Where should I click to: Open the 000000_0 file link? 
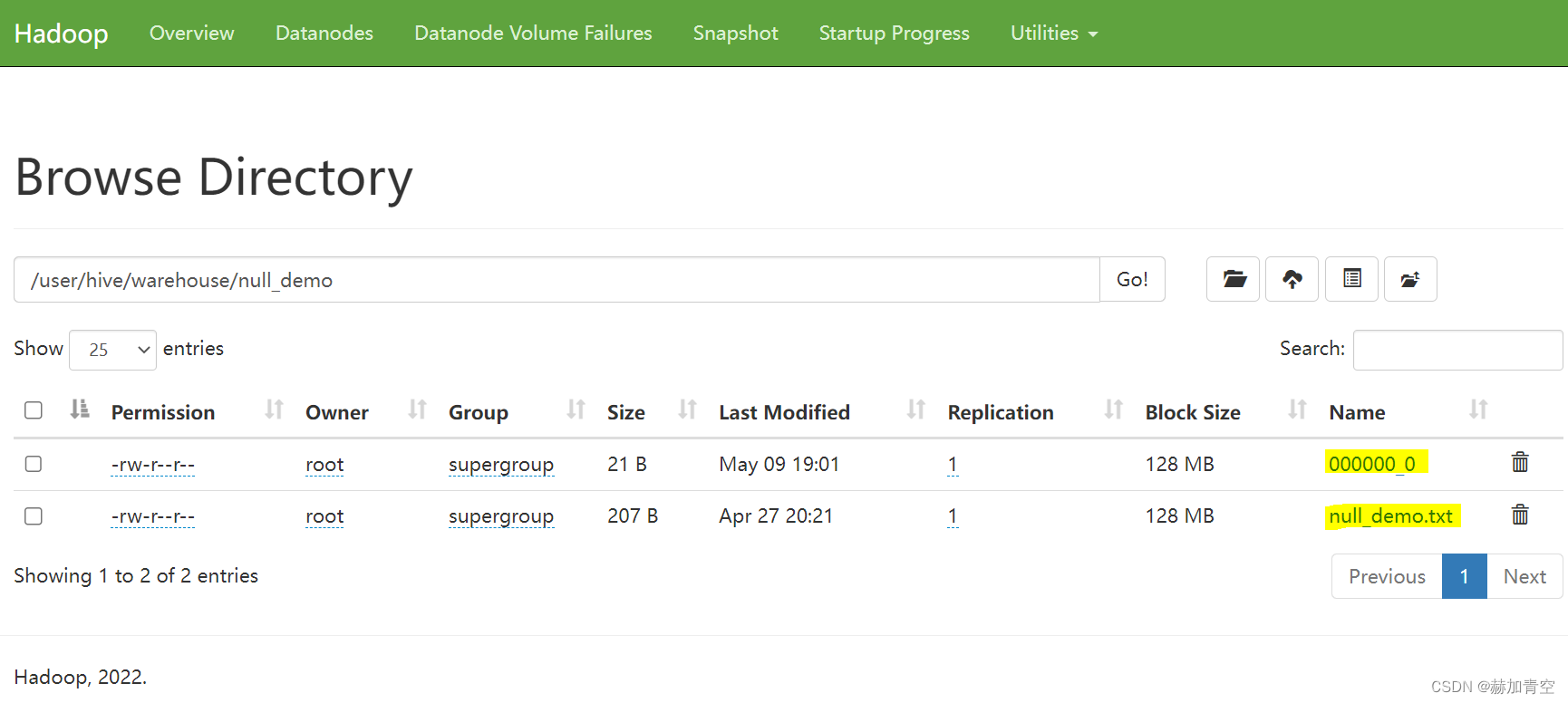(x=1371, y=464)
